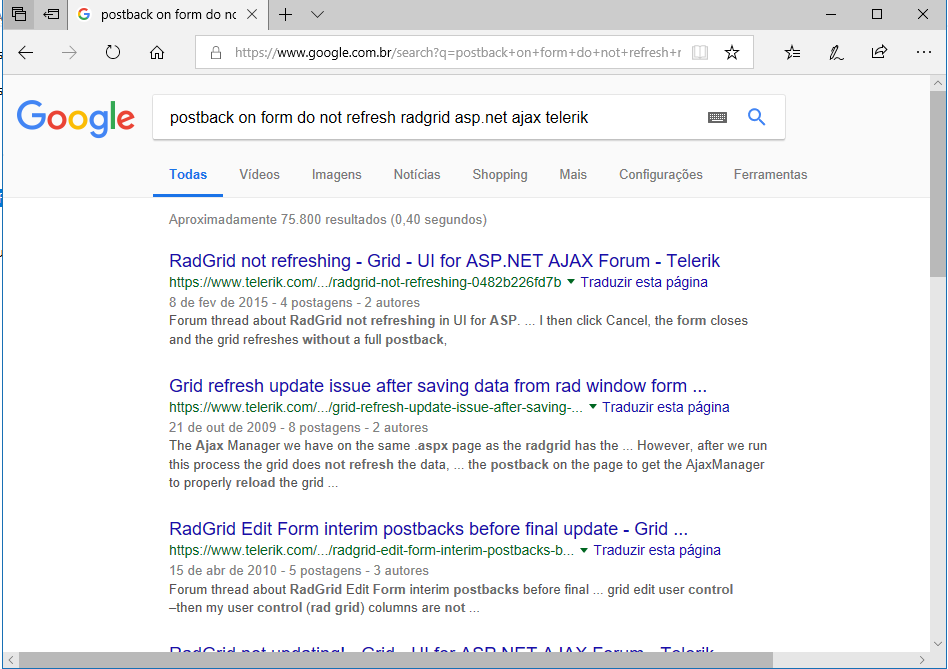Image resolution: width=948 pixels, height=669 pixels.
Task: Click the lock icon in address bar
Action: pos(215,53)
